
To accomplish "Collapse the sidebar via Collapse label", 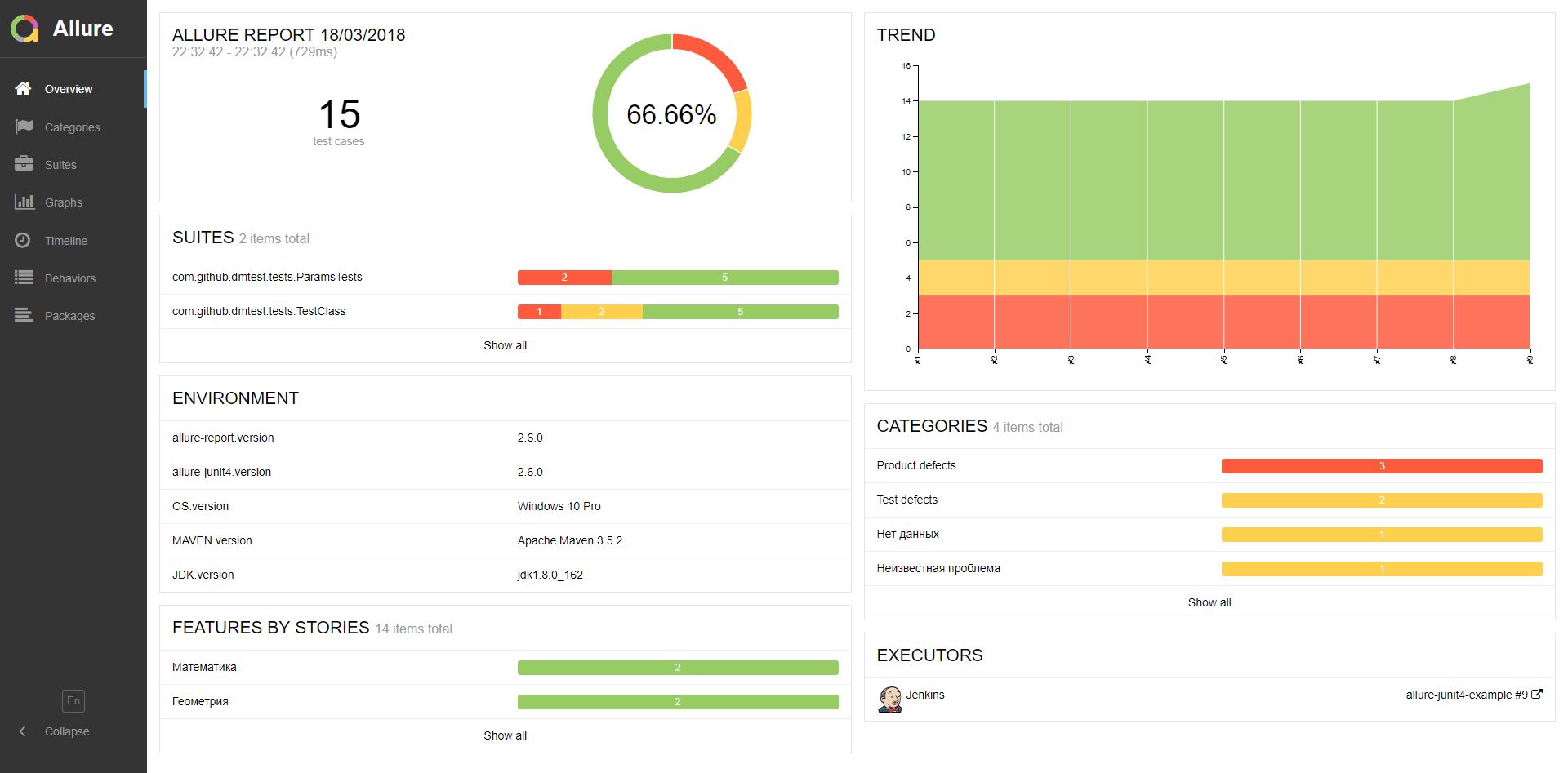I will (x=67, y=731).
